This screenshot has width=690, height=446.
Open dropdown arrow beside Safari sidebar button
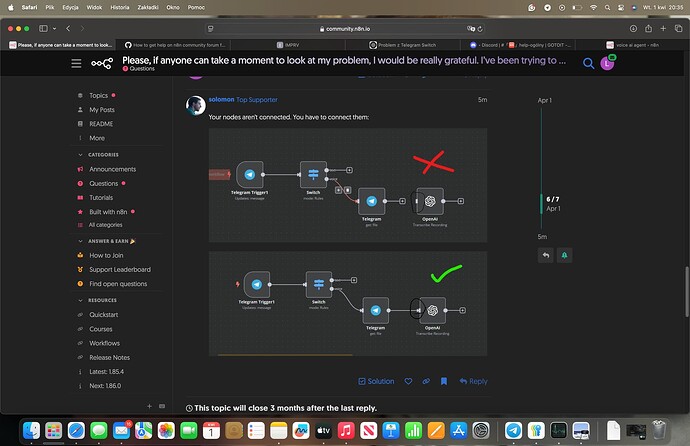[54, 29]
